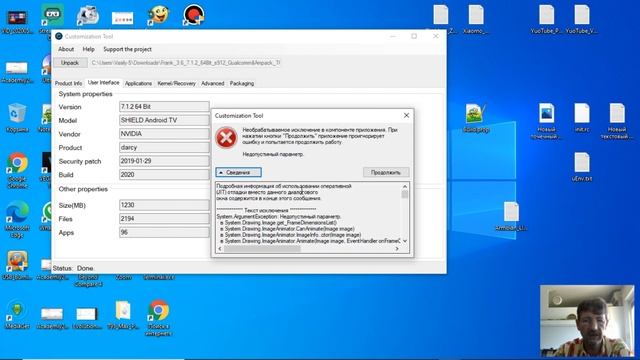The height and width of the screenshot is (360, 640).
Task: Click the 'Недопустимый параметр.' message line
Action: click(x=273, y=154)
